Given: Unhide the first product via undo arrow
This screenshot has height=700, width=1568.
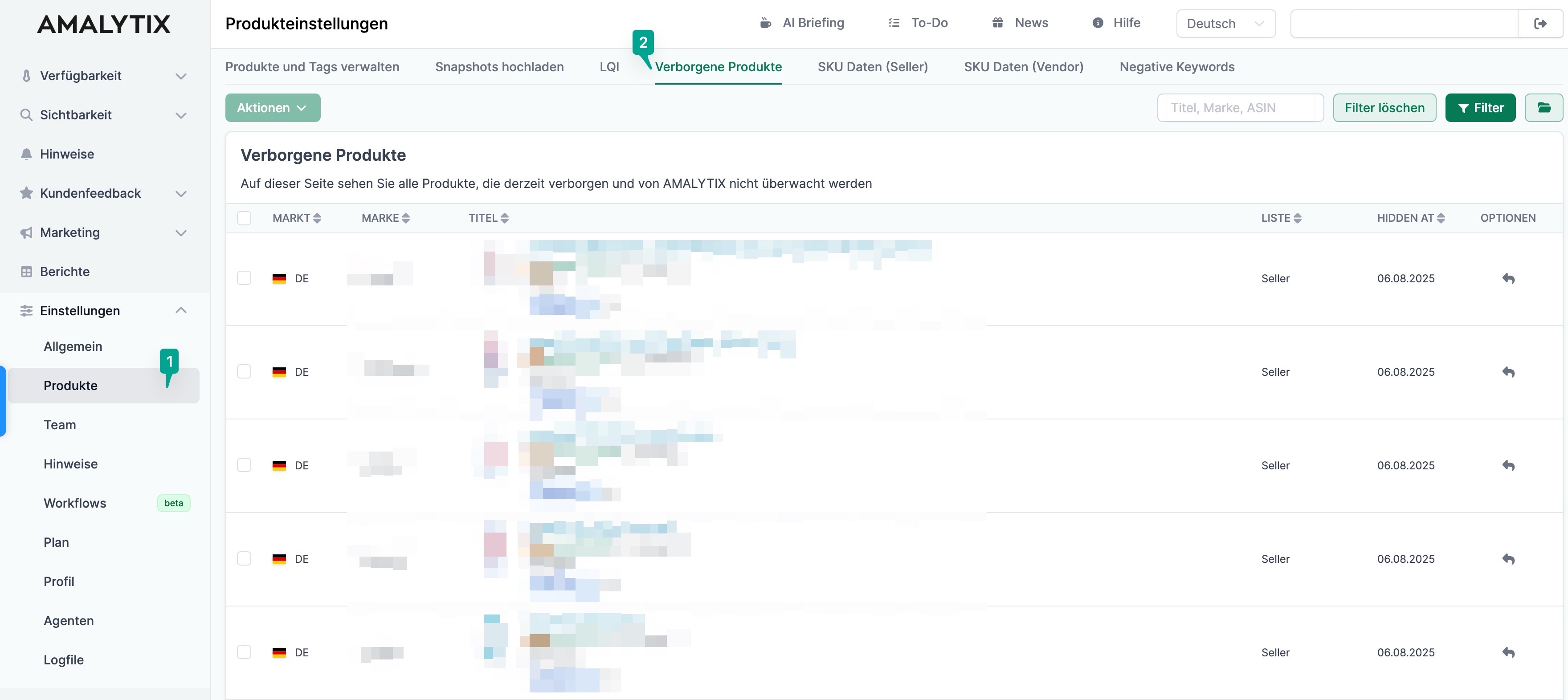Looking at the screenshot, I should coord(1509,279).
